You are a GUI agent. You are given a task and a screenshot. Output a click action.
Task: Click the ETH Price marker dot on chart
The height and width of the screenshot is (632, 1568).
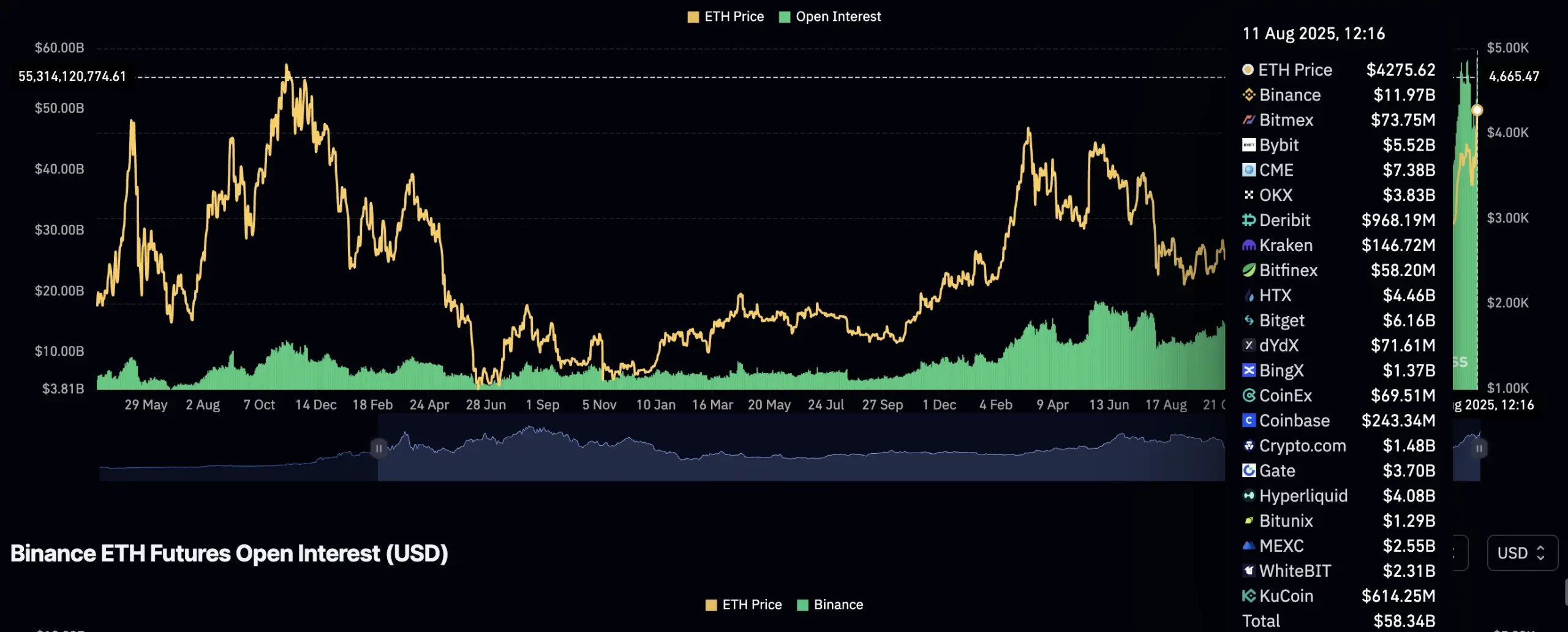(1477, 110)
